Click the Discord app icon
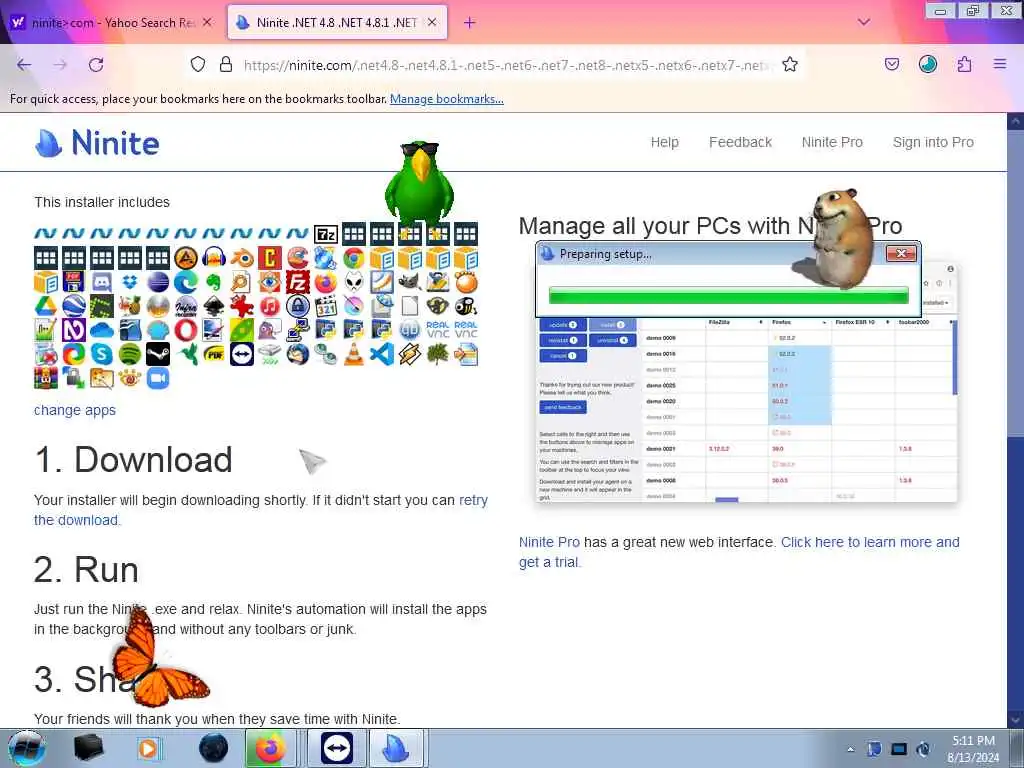This screenshot has width=1024, height=768. point(101,282)
